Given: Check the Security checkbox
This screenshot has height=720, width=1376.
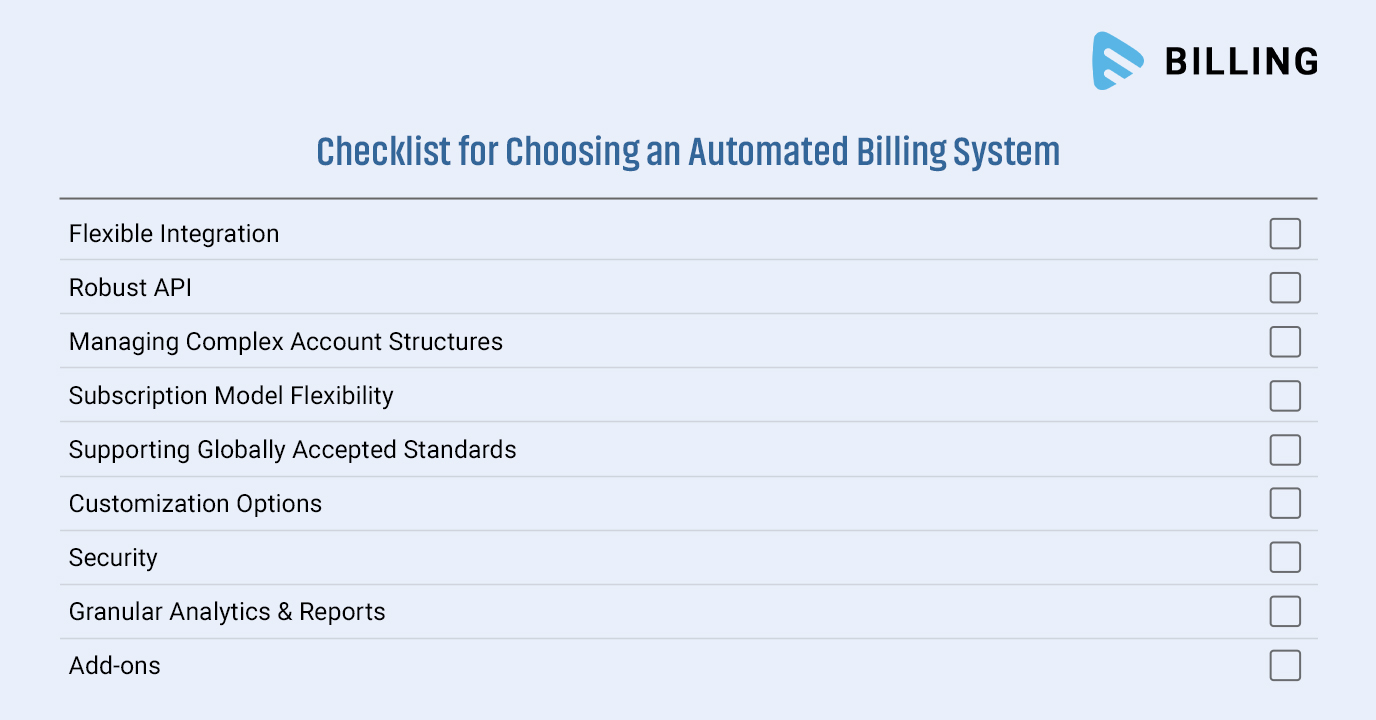Looking at the screenshot, I should coord(1285,557).
